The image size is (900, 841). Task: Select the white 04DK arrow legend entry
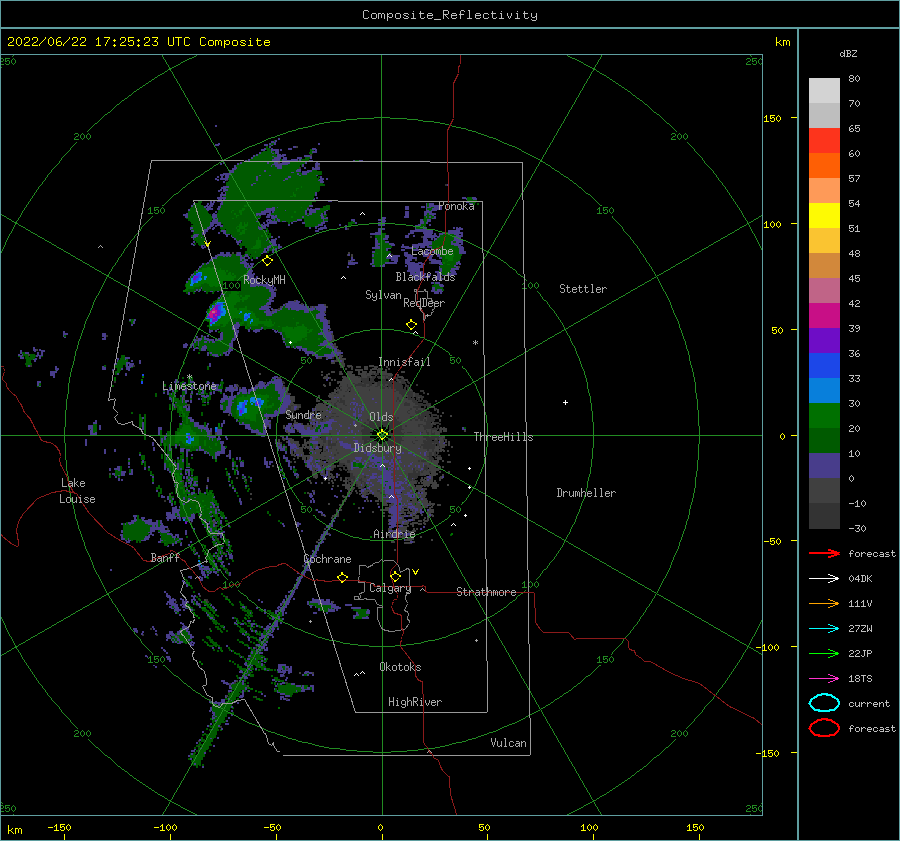coord(824,579)
